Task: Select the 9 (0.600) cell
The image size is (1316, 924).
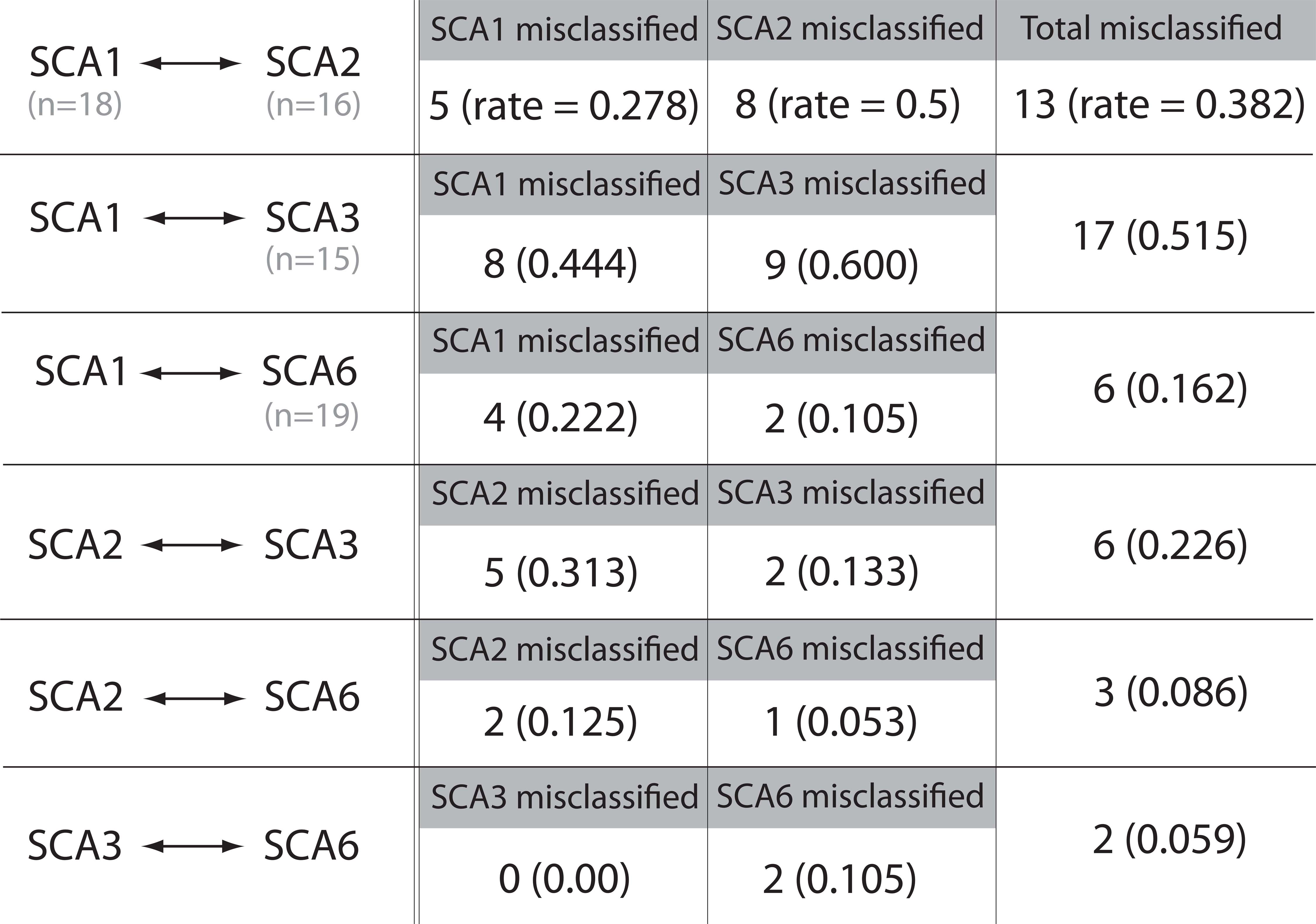Action: [841, 265]
